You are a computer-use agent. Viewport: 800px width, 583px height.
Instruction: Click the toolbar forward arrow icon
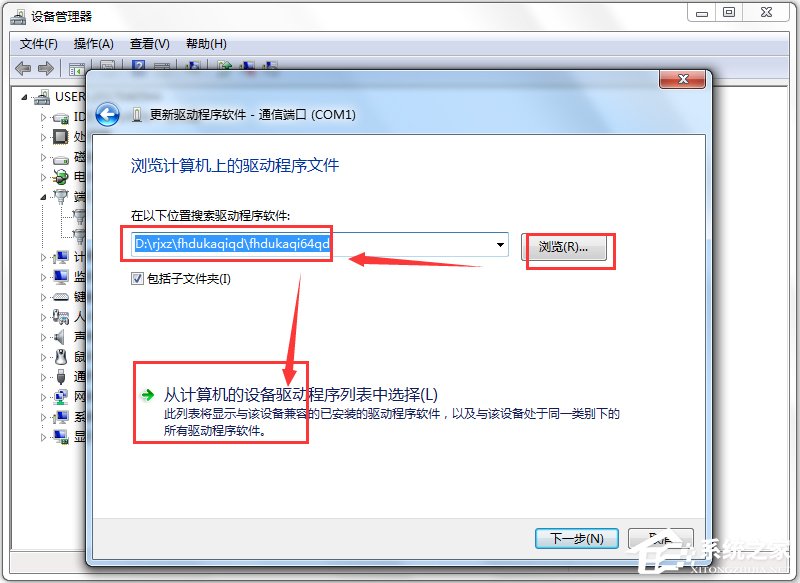pyautogui.click(x=46, y=68)
